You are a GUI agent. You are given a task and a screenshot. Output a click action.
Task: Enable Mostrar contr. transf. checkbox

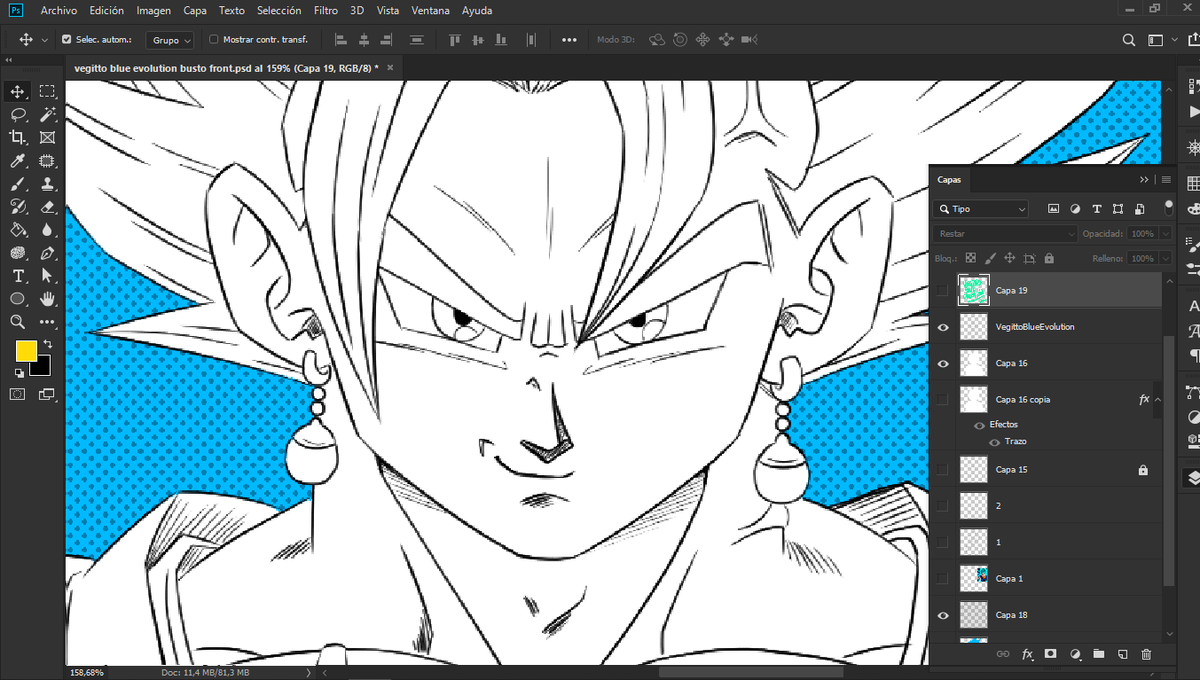tap(213, 40)
